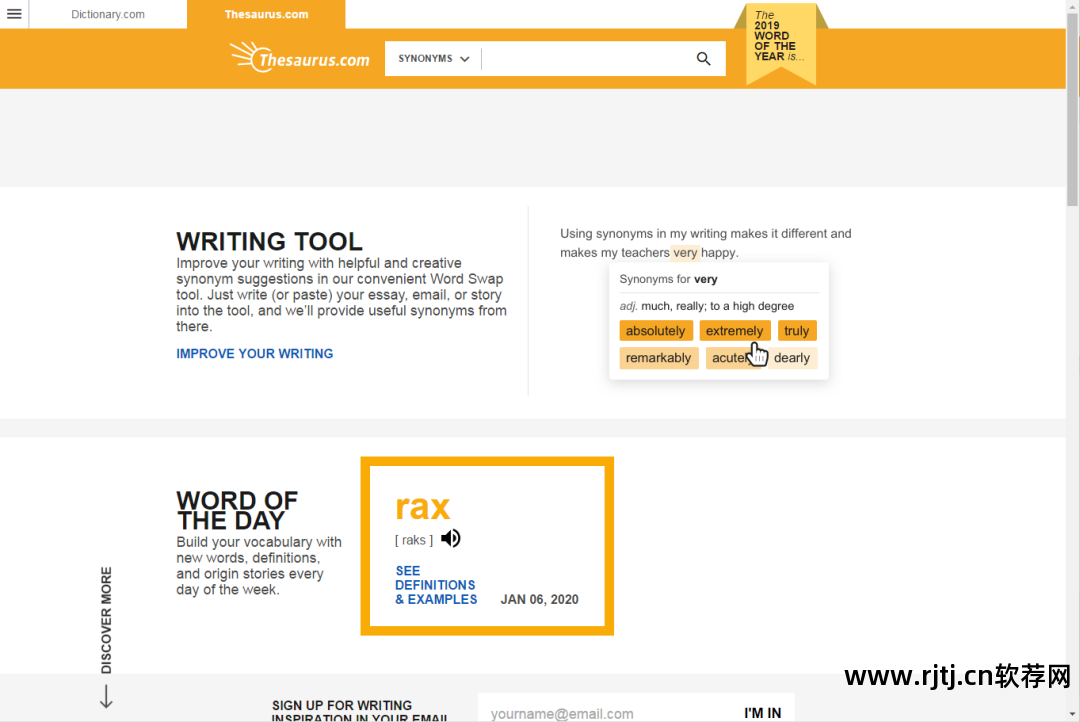Open the hamburger menu icon
The width and height of the screenshot is (1080, 722).
(x=14, y=14)
